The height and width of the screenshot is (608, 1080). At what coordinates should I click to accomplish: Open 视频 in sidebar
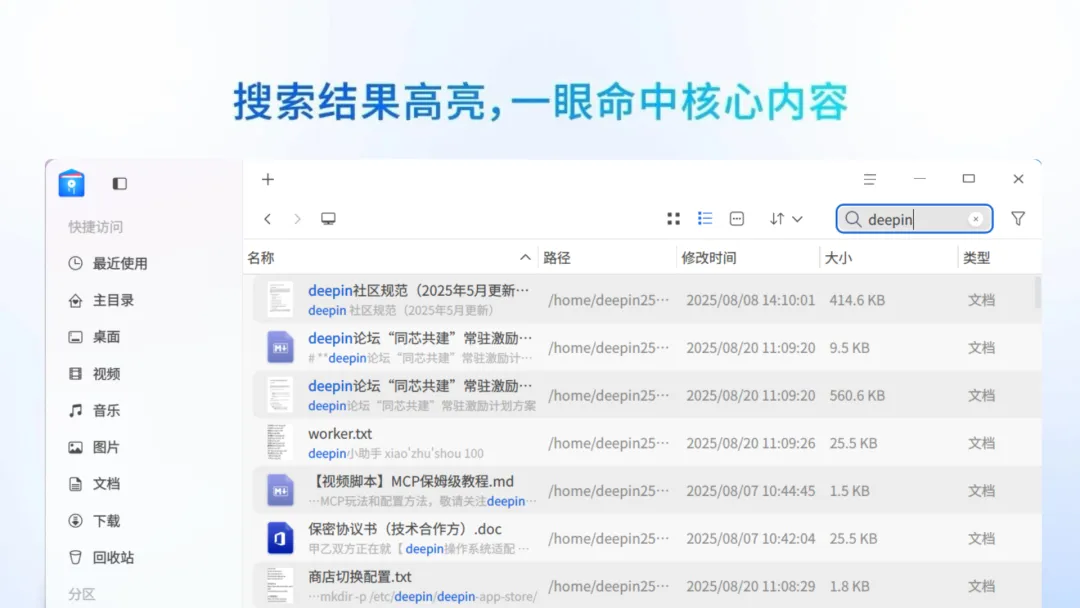[95, 374]
